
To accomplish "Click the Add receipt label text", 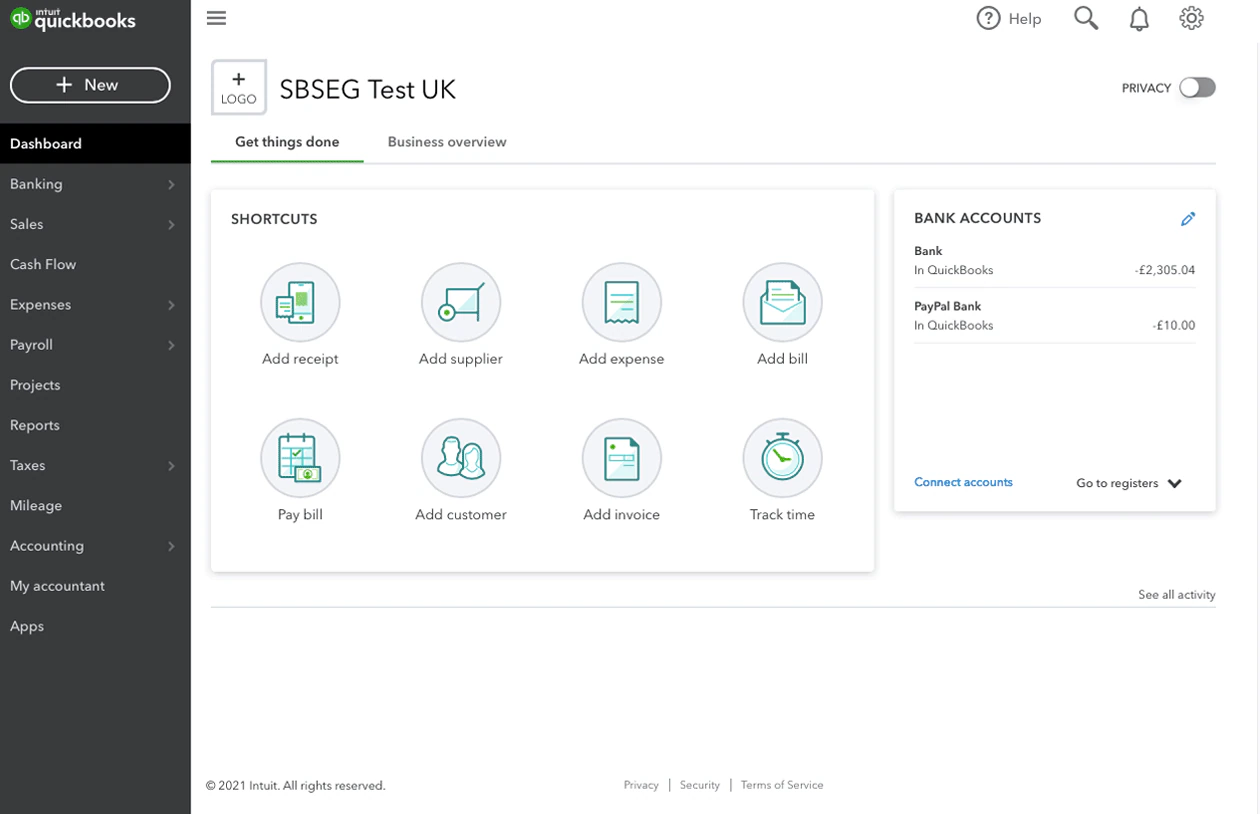I will 300,359.
